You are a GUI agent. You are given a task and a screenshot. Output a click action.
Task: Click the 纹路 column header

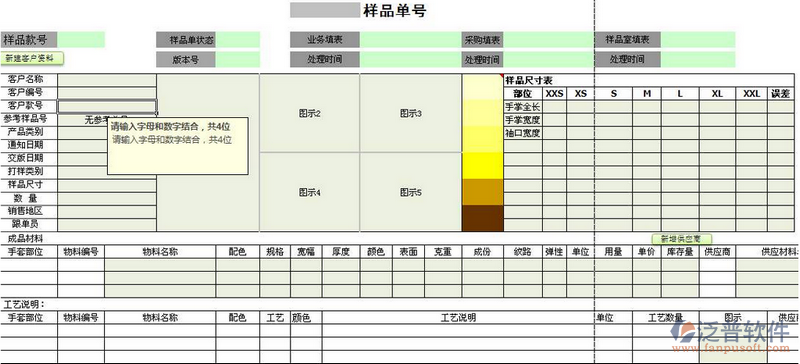(x=523, y=251)
